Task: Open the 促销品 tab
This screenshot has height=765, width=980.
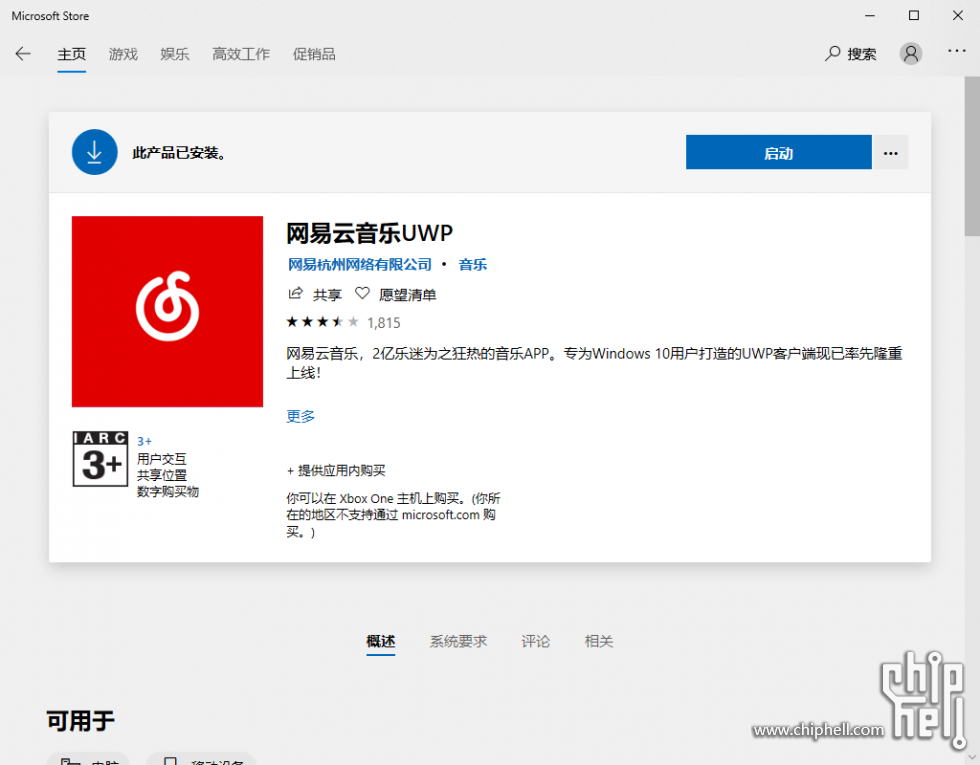Action: [314, 54]
